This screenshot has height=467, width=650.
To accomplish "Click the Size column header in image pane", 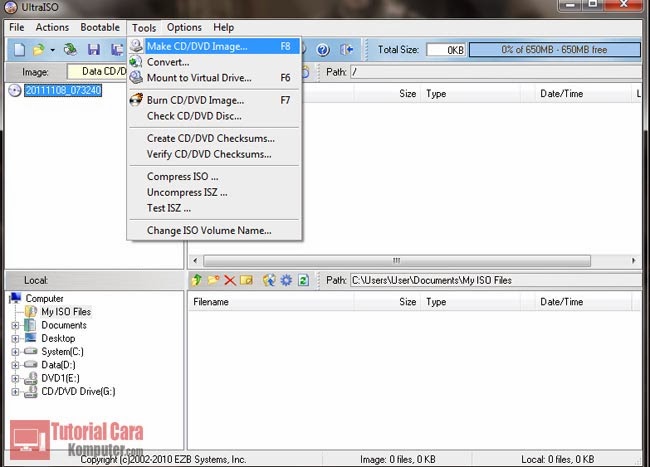I will pyautogui.click(x=388, y=94).
